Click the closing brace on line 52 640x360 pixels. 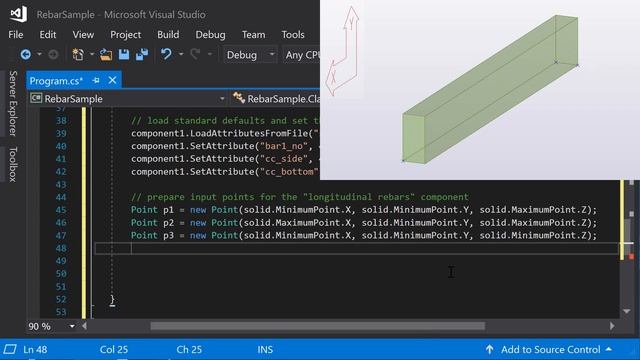(x=112, y=300)
